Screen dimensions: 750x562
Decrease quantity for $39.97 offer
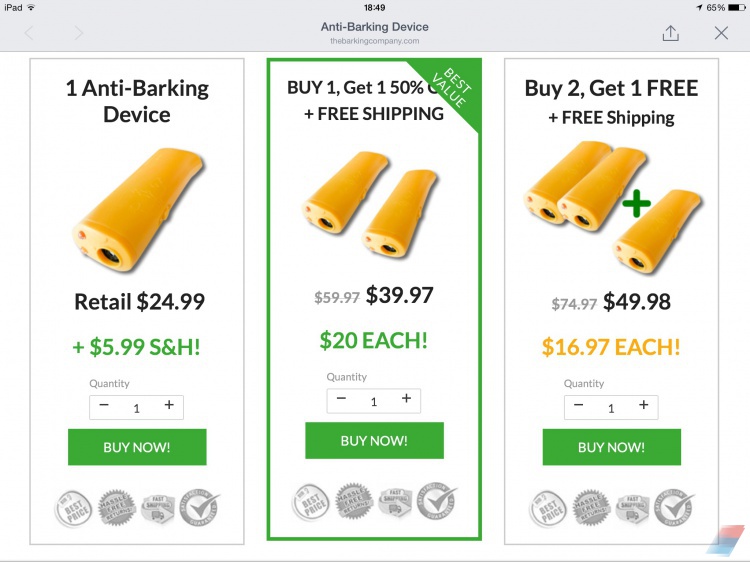pyautogui.click(x=341, y=398)
